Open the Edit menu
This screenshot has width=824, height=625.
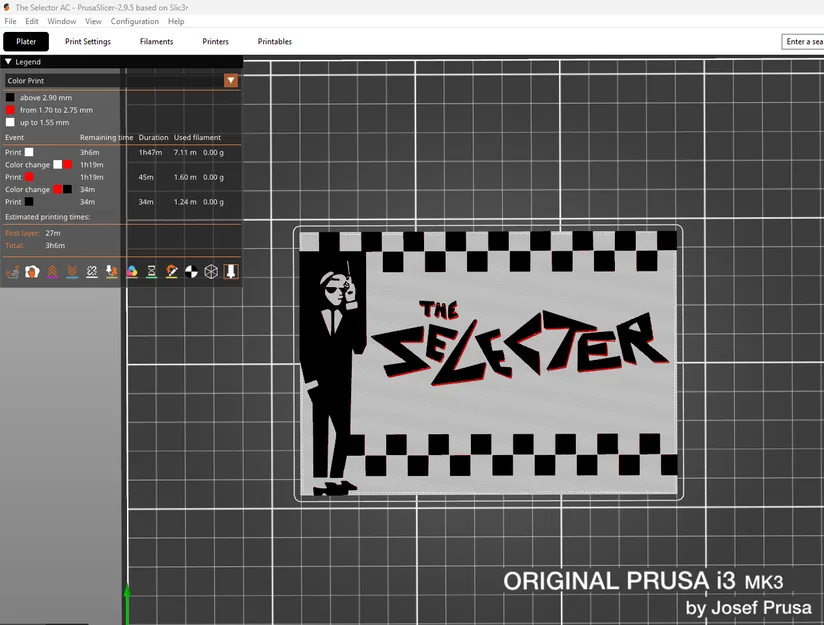click(x=32, y=22)
